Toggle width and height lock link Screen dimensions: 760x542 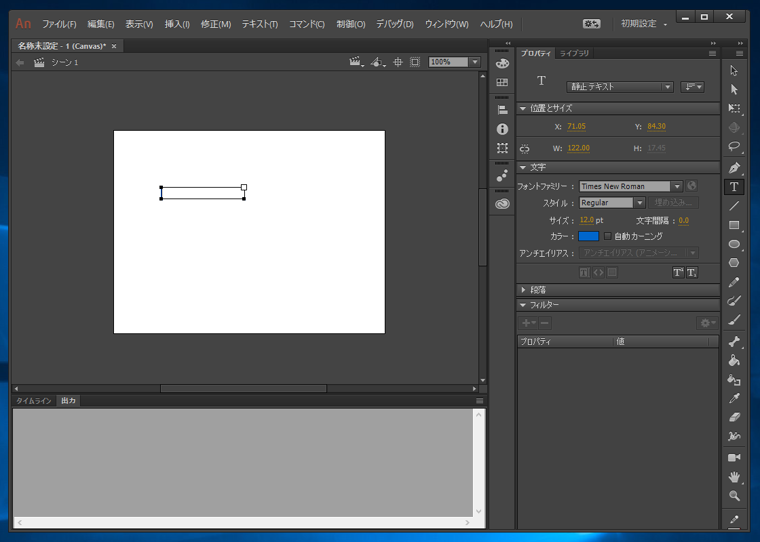524,148
